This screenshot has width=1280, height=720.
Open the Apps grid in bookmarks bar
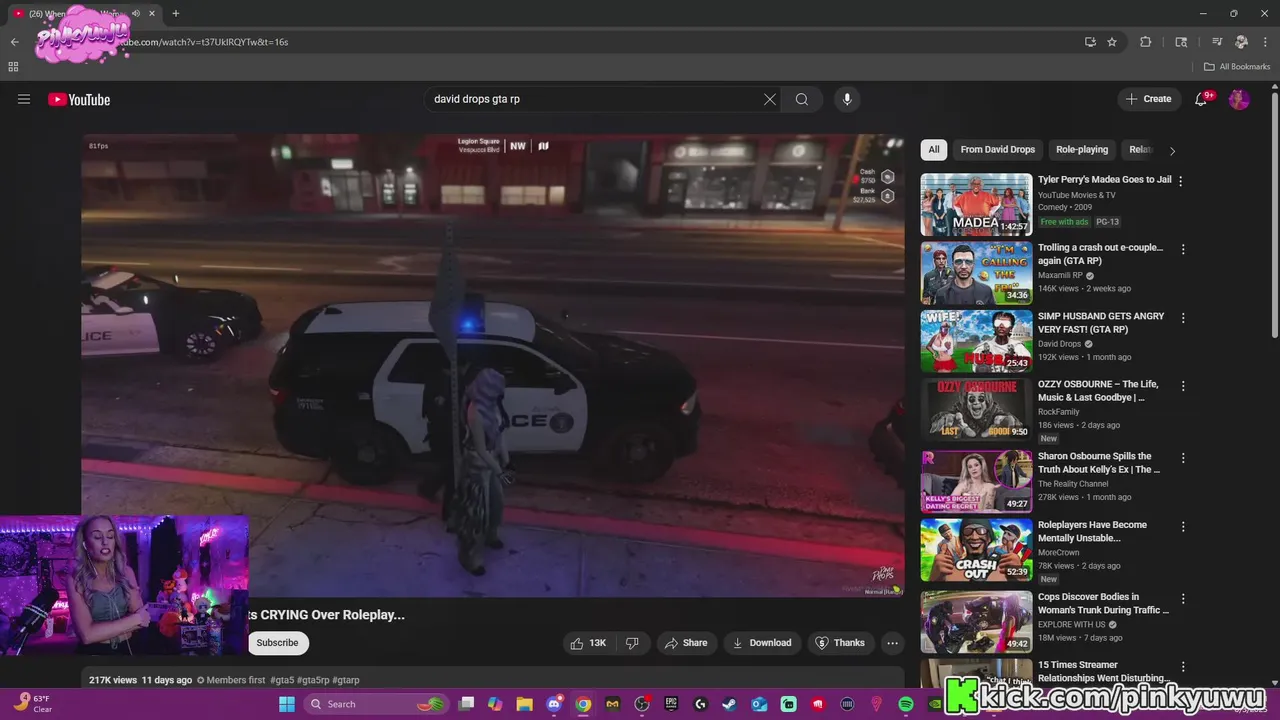13,67
